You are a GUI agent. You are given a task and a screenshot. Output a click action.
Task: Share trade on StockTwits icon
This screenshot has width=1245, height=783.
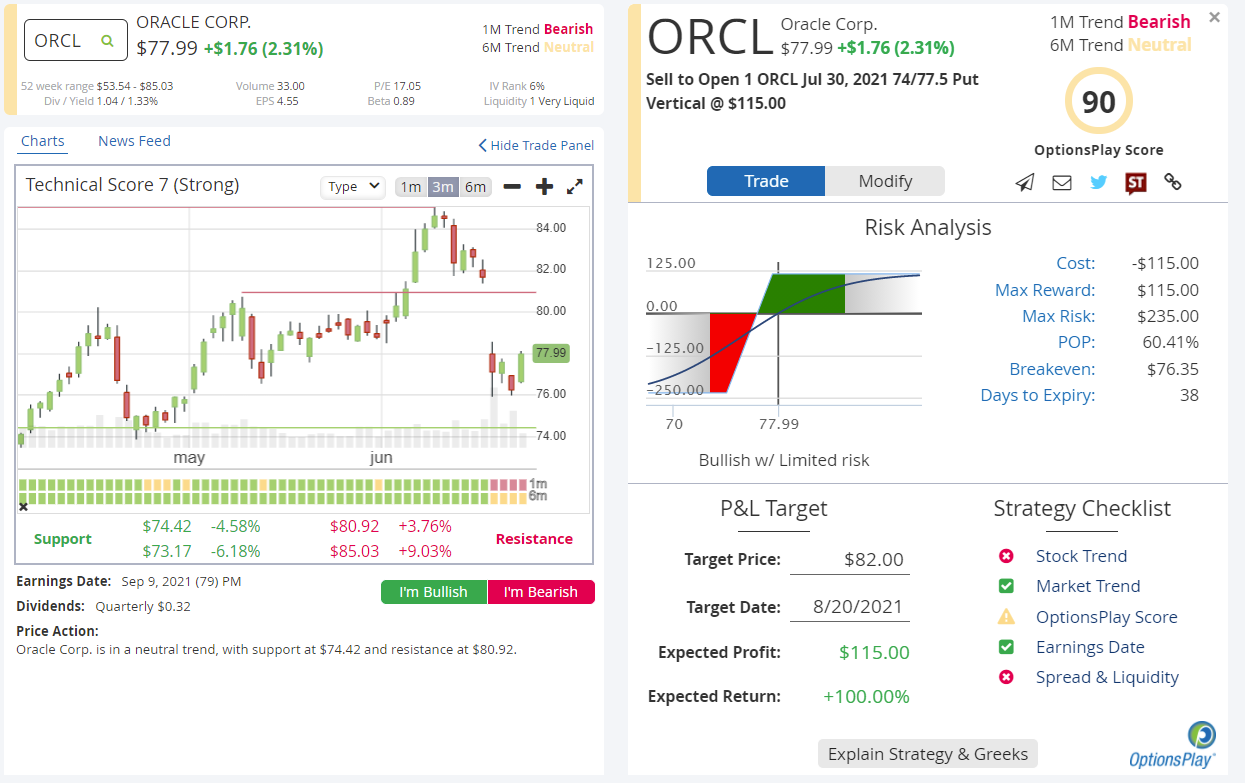tap(1135, 182)
